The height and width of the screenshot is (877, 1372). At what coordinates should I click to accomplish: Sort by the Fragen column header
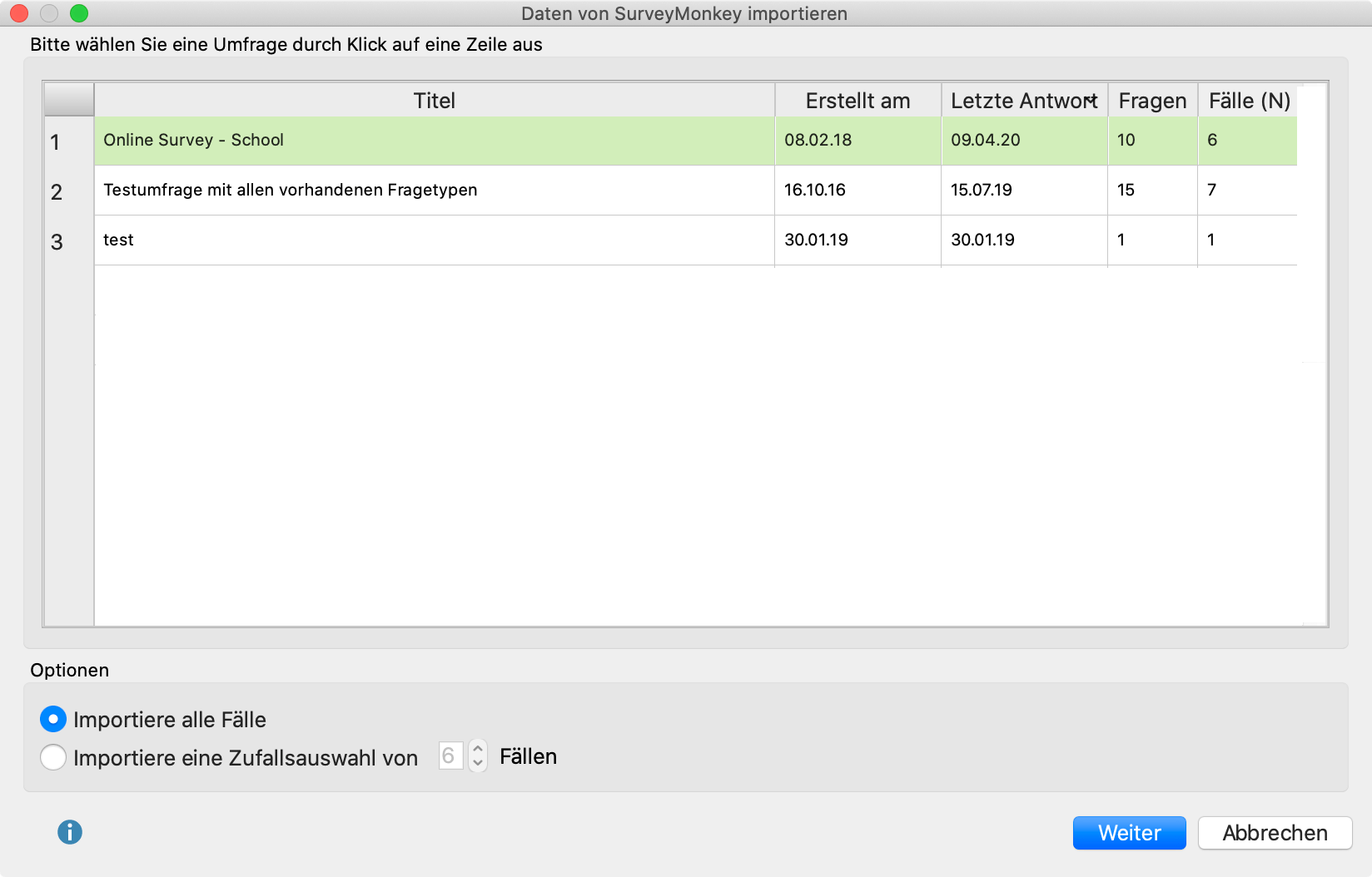[x=1152, y=100]
